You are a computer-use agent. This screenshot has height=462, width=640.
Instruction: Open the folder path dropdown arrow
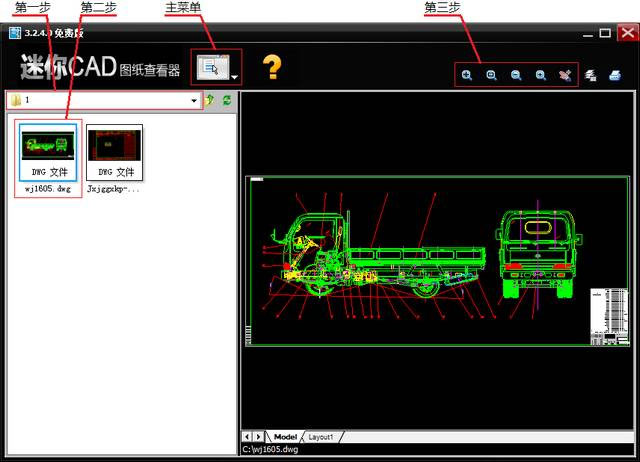tap(194, 100)
